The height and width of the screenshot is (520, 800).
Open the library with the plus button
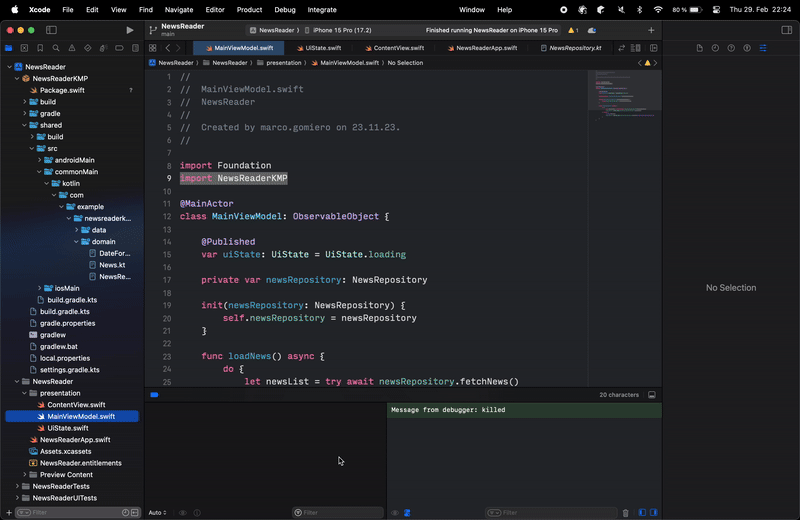click(651, 30)
